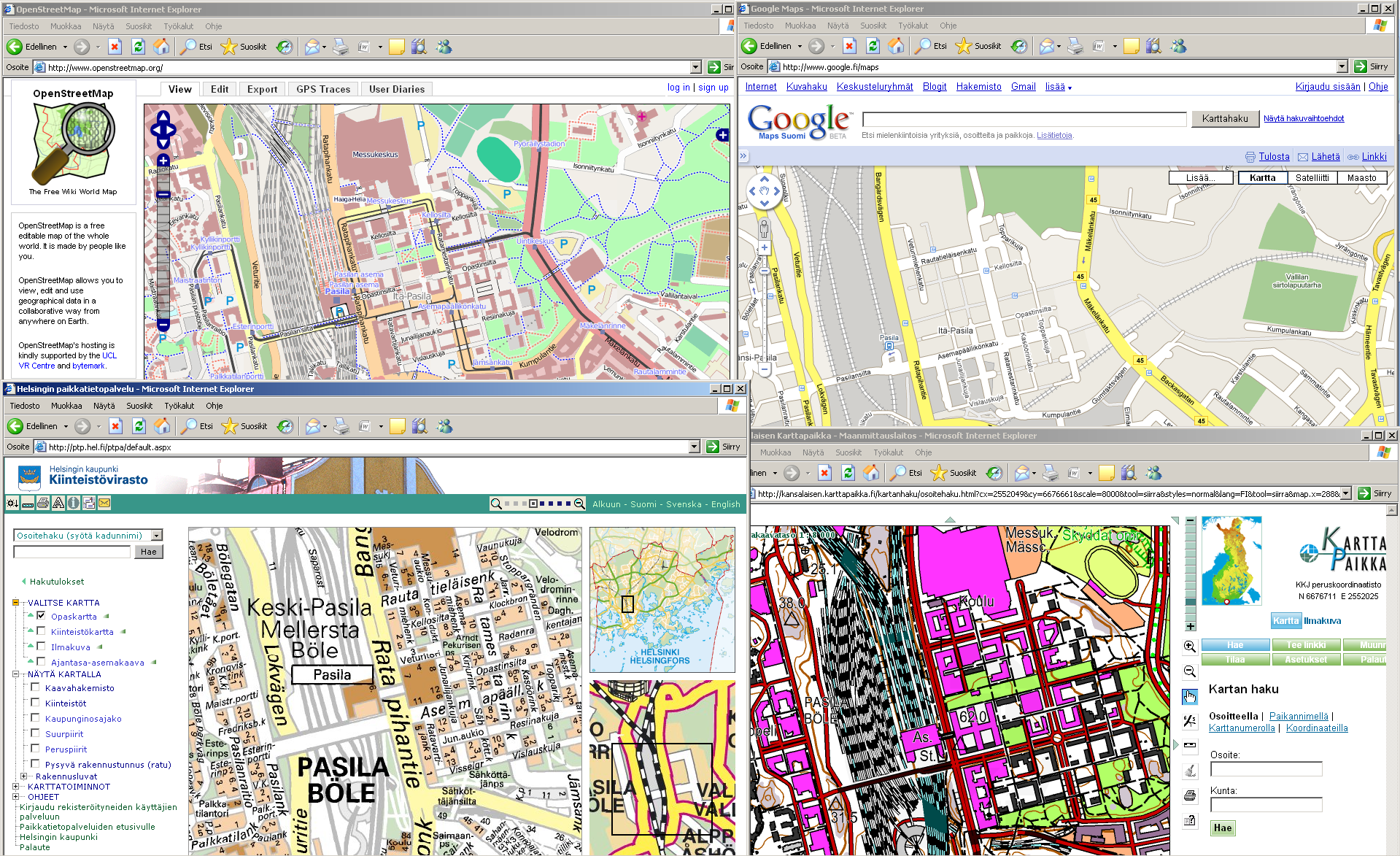The height and width of the screenshot is (856, 1400).
Task: Click the Kiinteistövirasto envelope feedback icon
Action: (104, 503)
